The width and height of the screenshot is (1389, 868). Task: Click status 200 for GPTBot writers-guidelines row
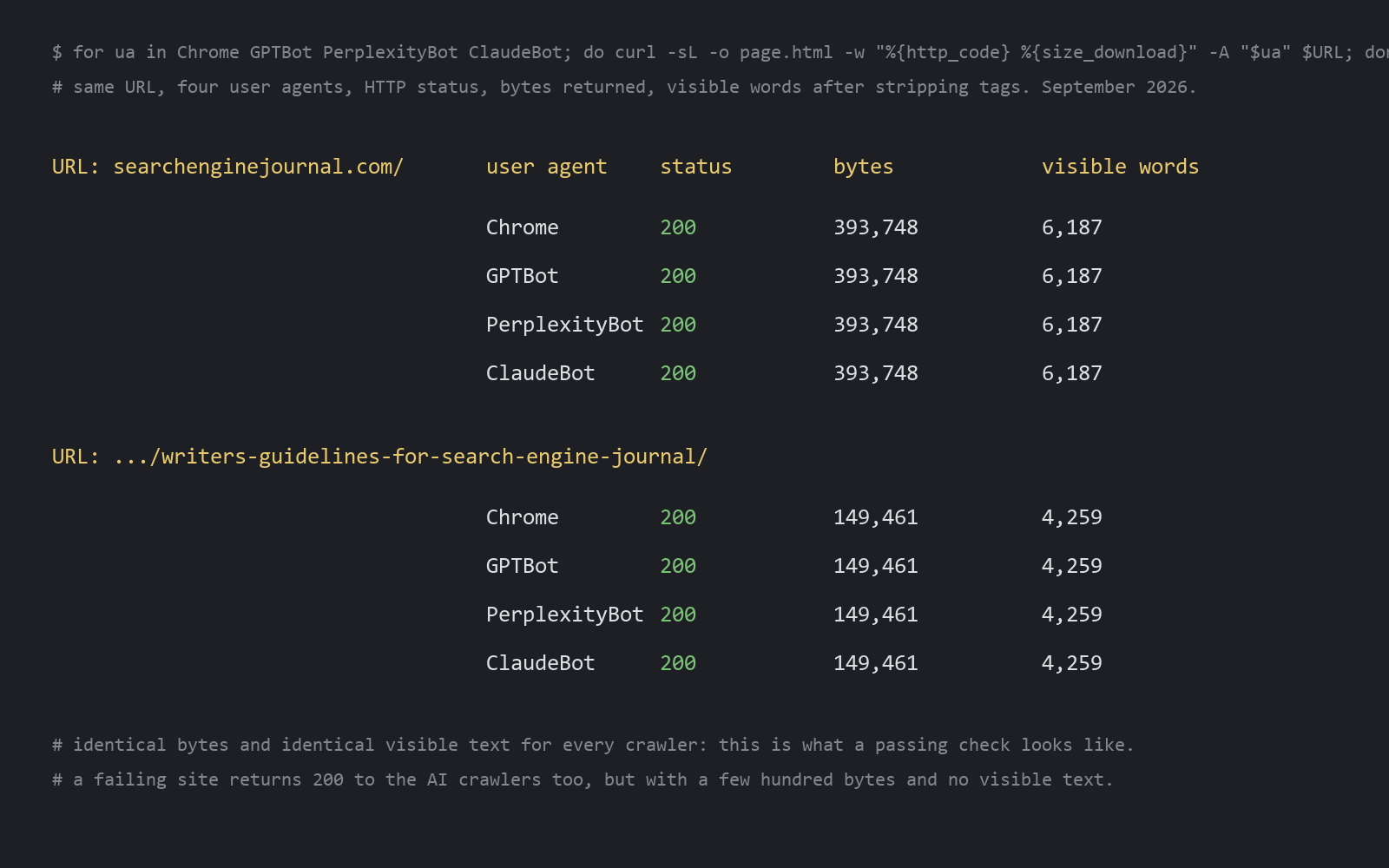pos(678,566)
